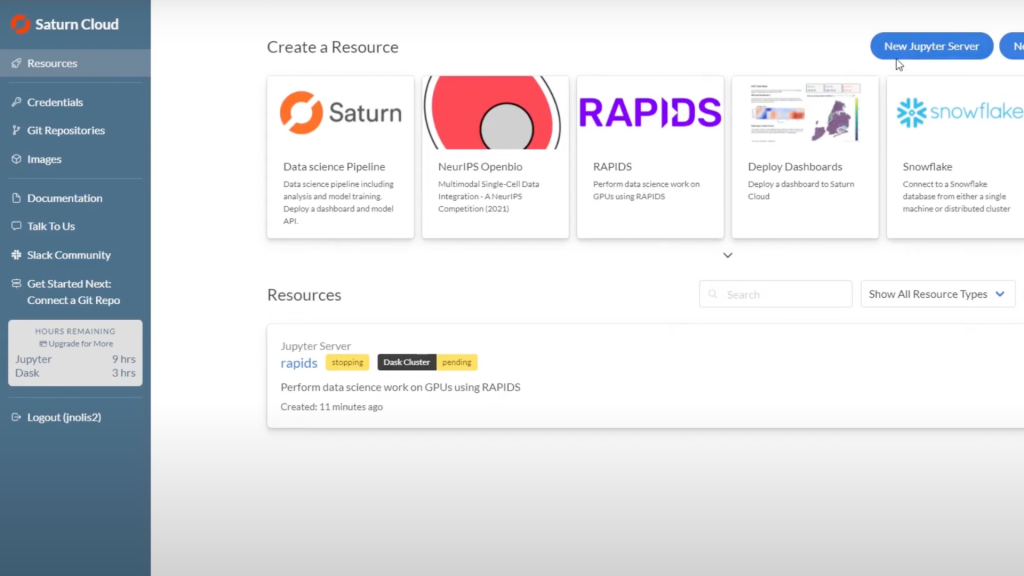Click the stopping status badge on rapids
The image size is (1024, 576).
[x=347, y=362]
